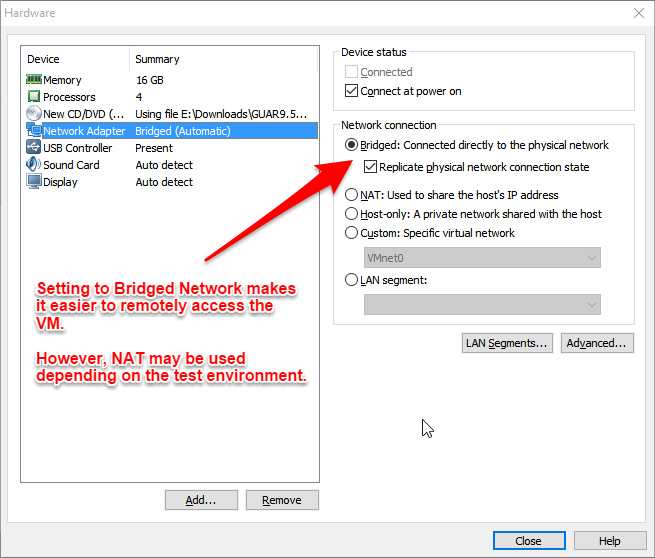Open the VMnet0 custom network dropdown

pos(481,258)
